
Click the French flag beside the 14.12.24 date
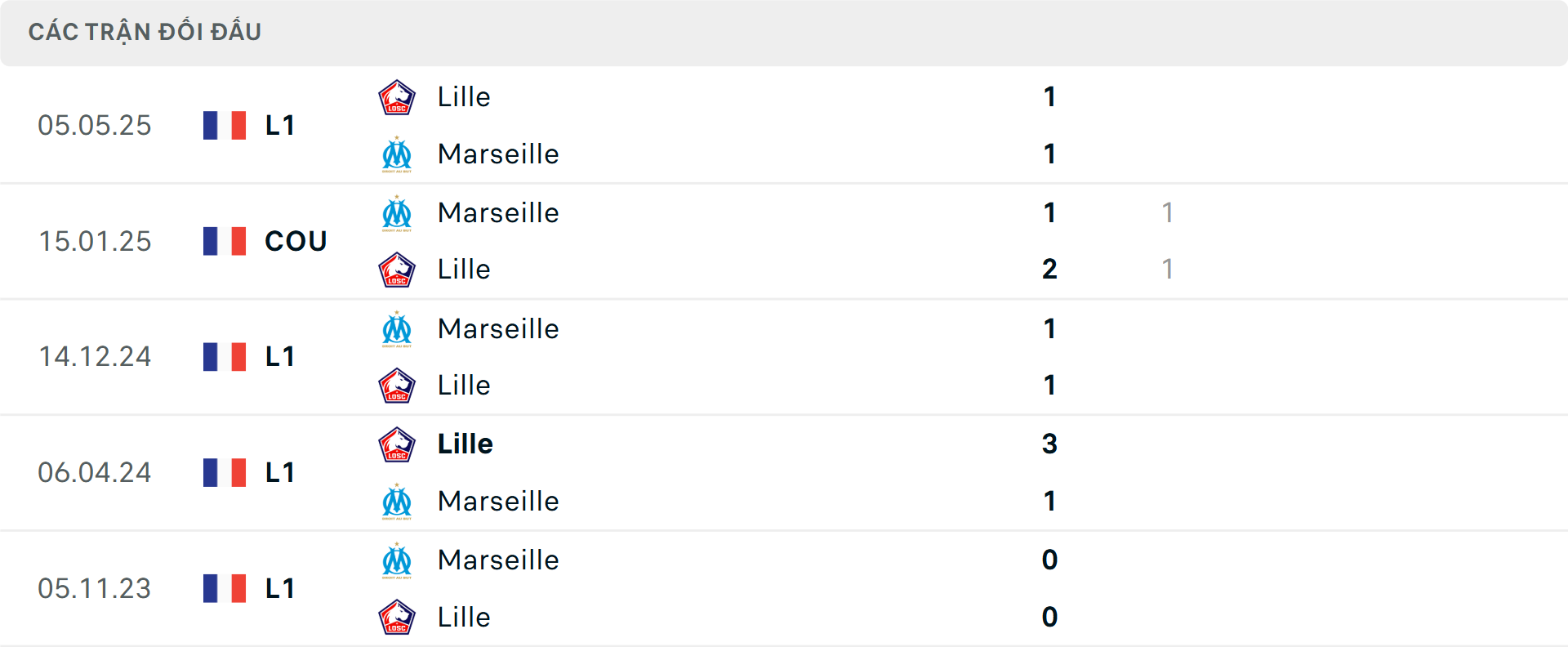(225, 357)
